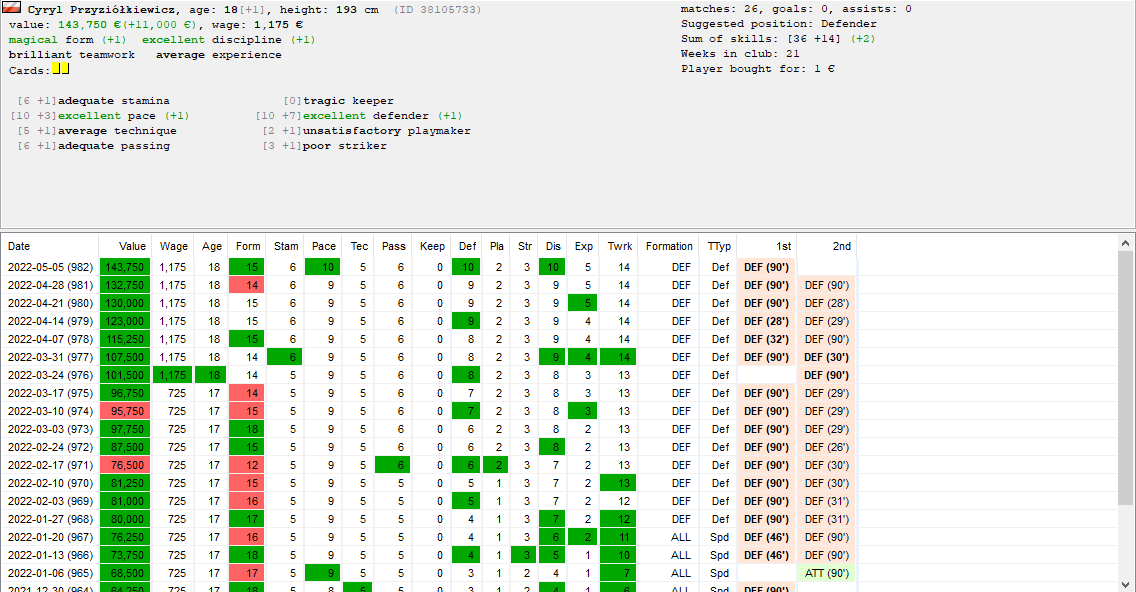
Task: Click the DEF (32') cell in the 1st column
Action: tap(767, 339)
